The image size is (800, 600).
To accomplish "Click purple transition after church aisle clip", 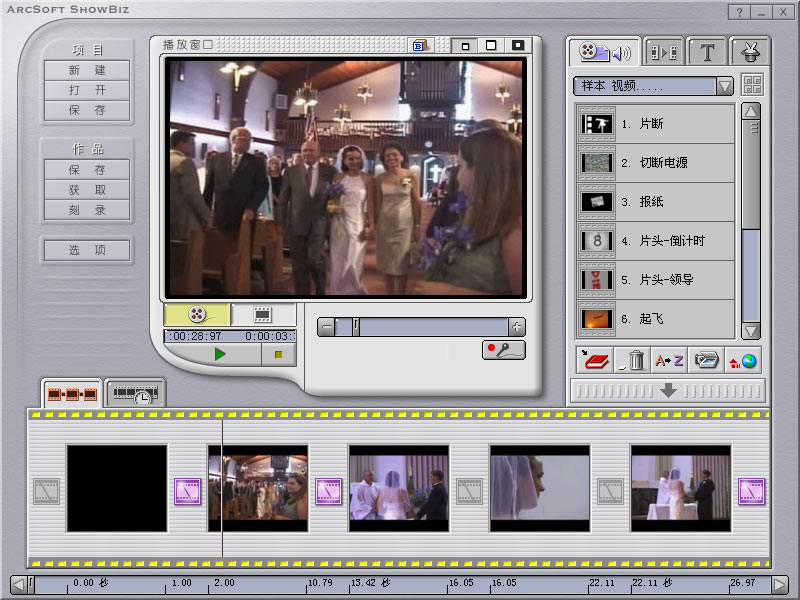I will [x=329, y=491].
